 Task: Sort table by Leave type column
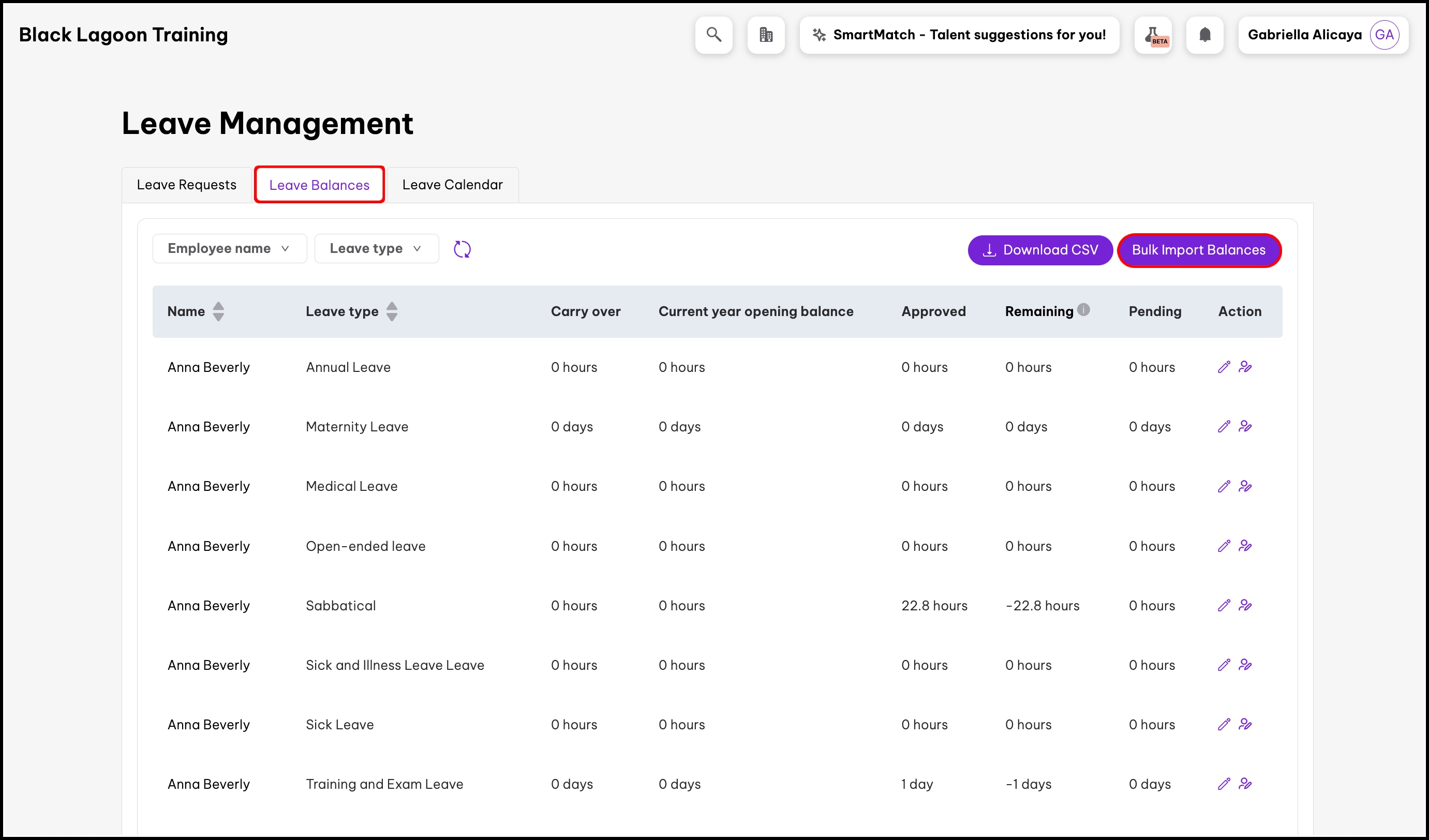pos(392,311)
